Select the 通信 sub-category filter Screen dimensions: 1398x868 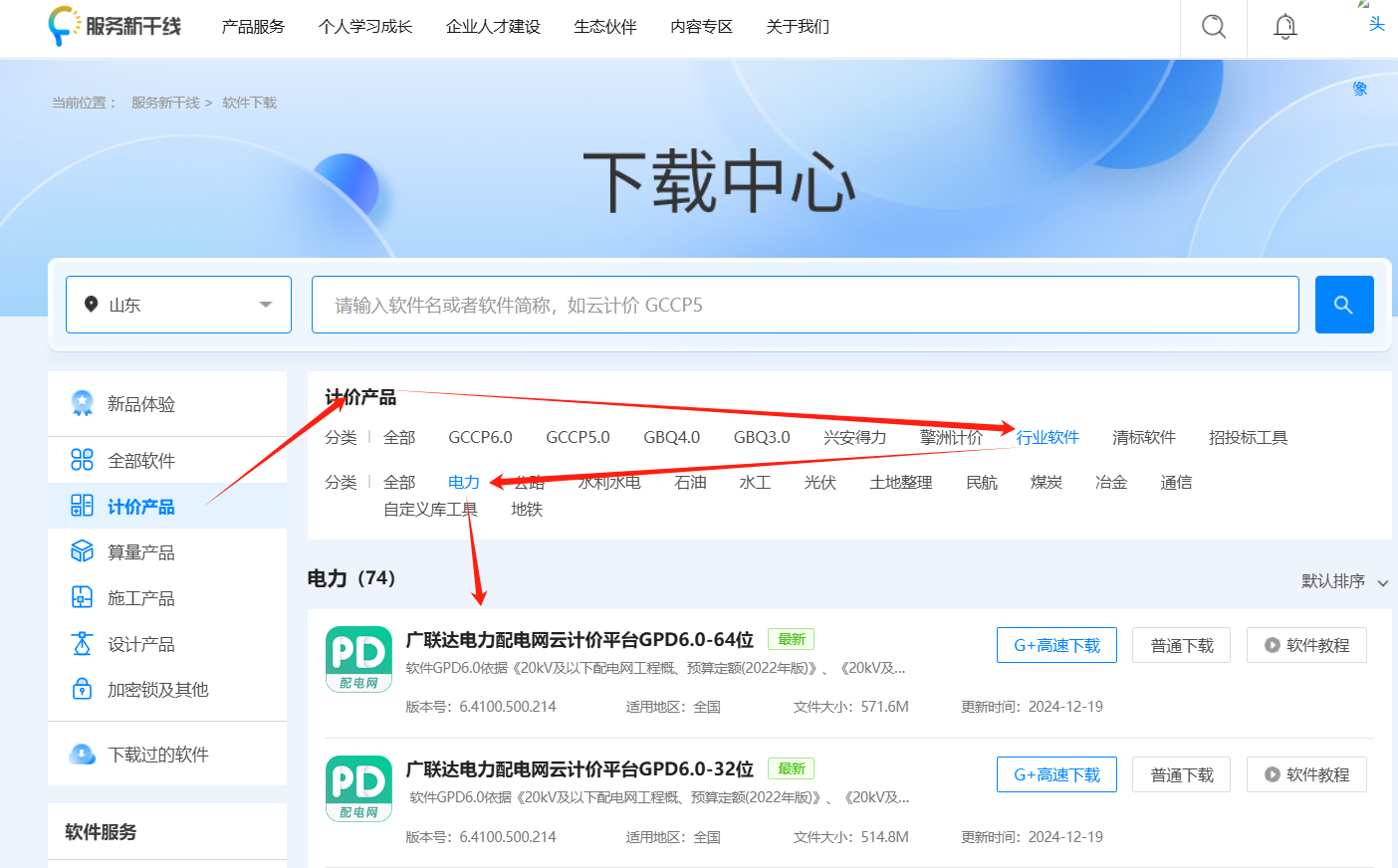[x=1176, y=482]
